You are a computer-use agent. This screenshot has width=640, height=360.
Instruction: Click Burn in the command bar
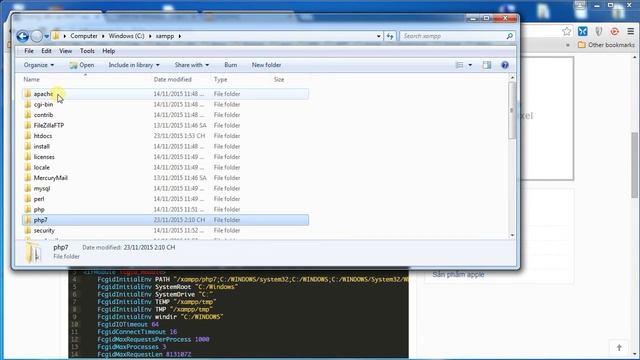(231, 65)
